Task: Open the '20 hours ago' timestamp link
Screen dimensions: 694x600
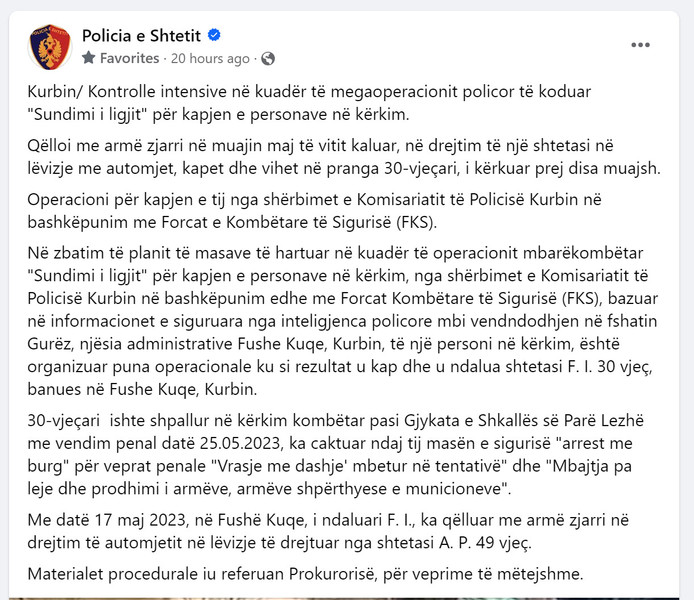Action: (x=210, y=58)
